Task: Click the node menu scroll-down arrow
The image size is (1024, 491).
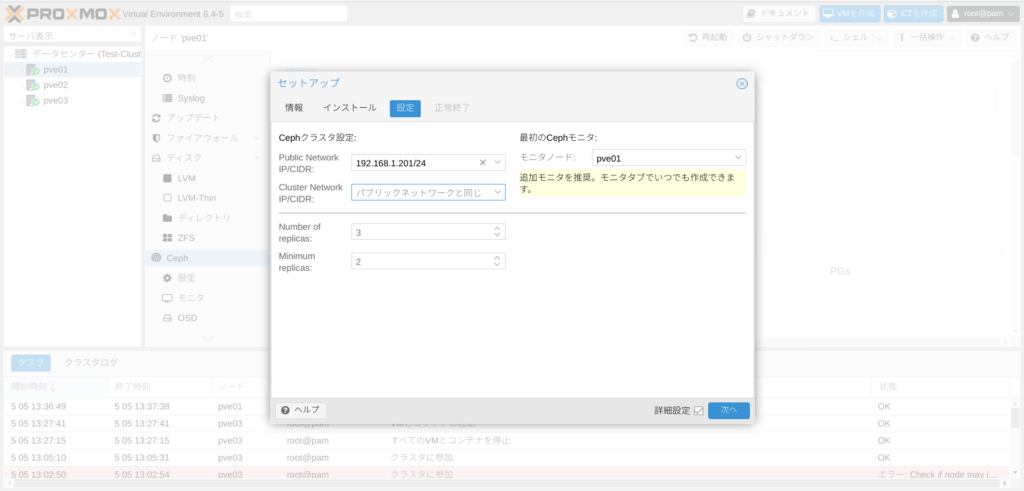Action: point(208,338)
